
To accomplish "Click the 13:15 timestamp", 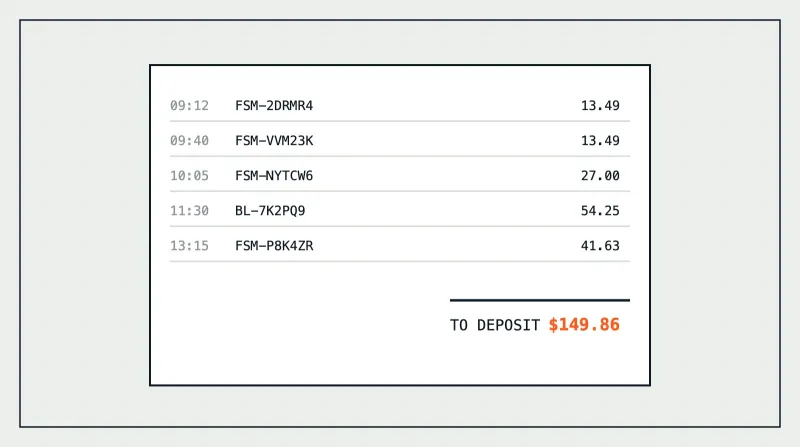I will click(x=189, y=246).
